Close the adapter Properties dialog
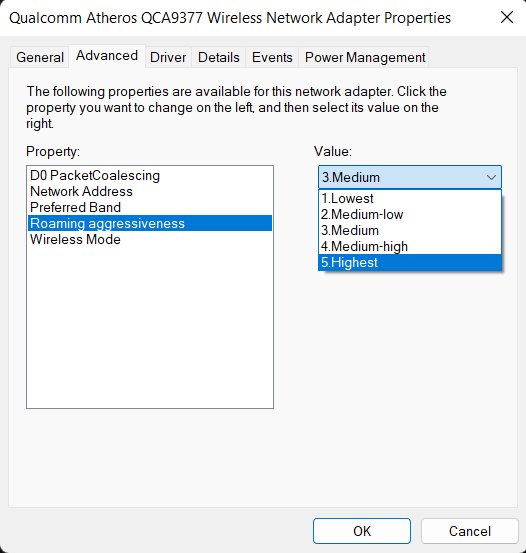The image size is (526, 553). pyautogui.click(x=507, y=17)
